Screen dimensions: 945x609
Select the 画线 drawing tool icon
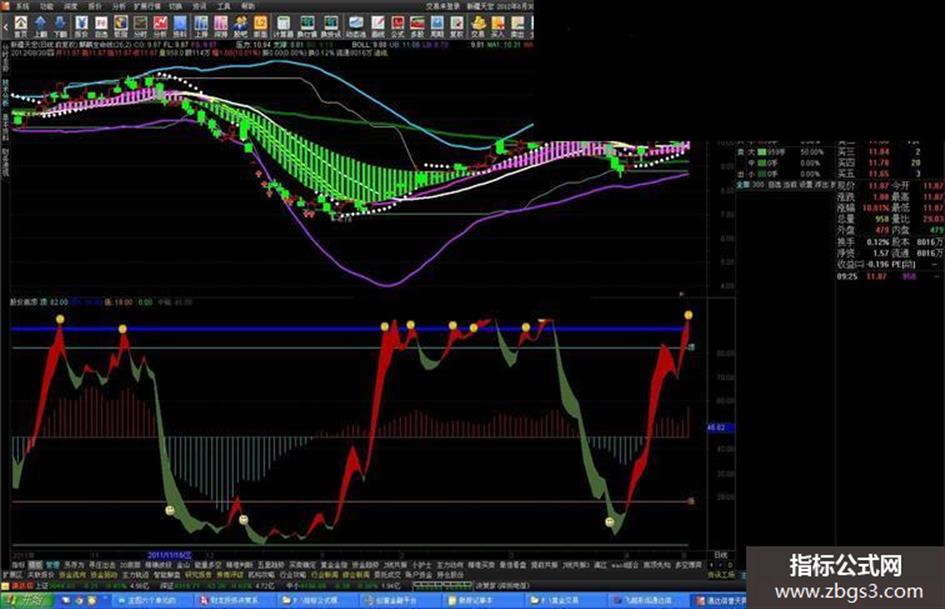378,26
